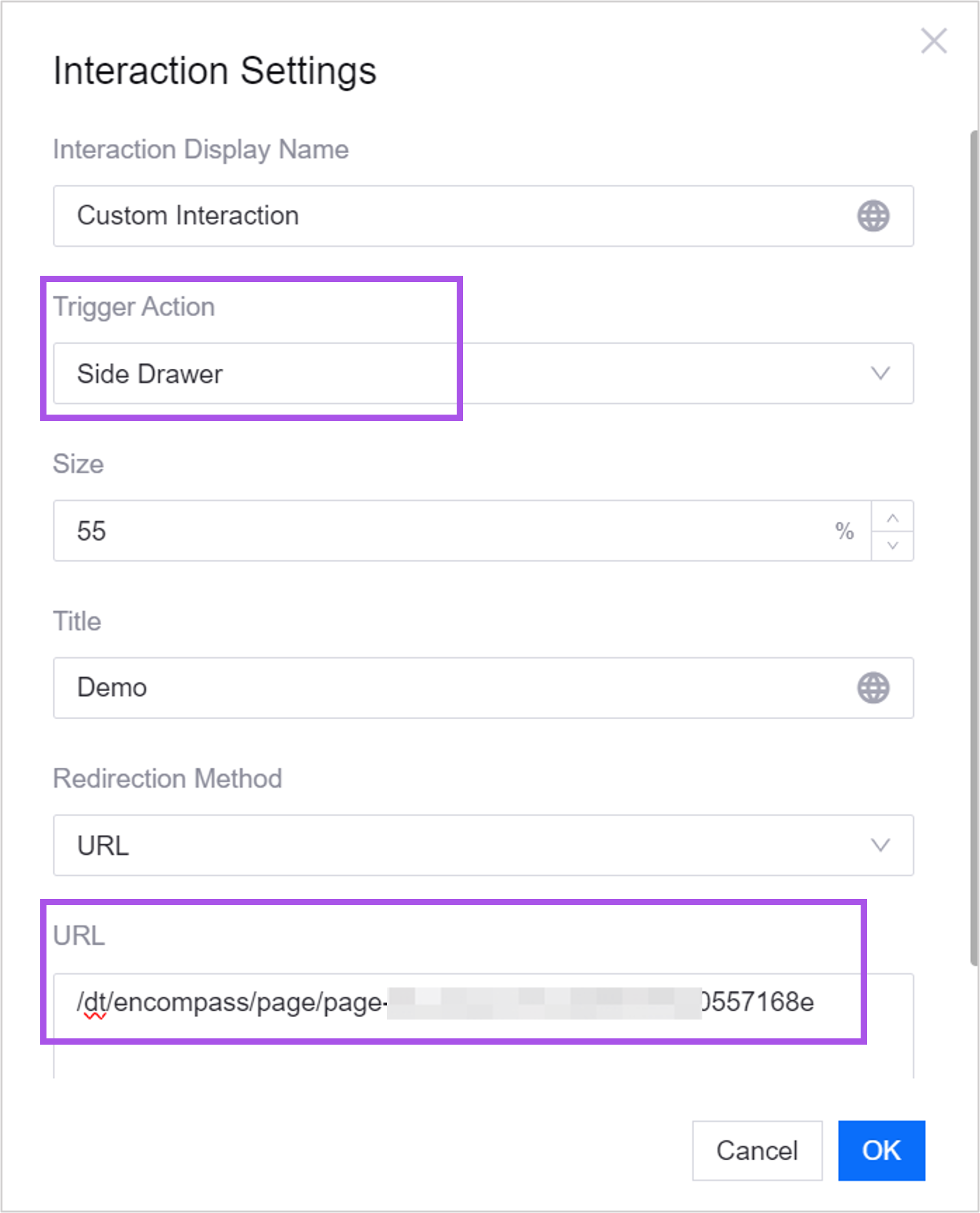Click the Trigger Action label
980x1213 pixels.
[134, 307]
